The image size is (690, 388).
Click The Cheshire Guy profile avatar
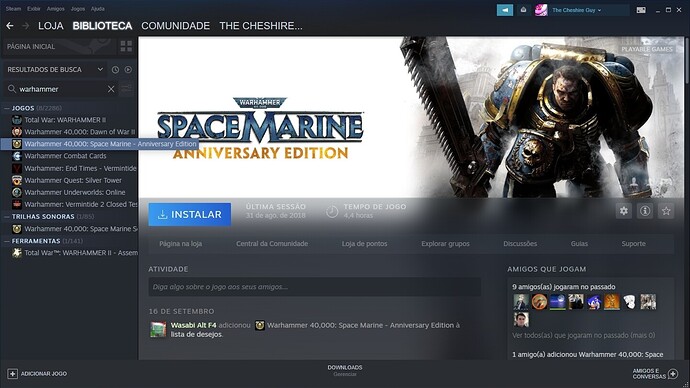point(541,10)
